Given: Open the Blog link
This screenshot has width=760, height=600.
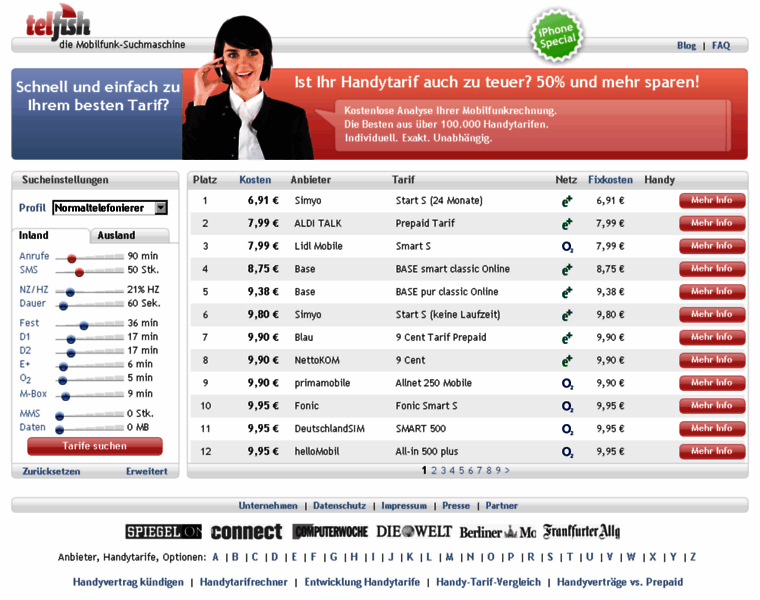Looking at the screenshot, I should click(x=686, y=46).
